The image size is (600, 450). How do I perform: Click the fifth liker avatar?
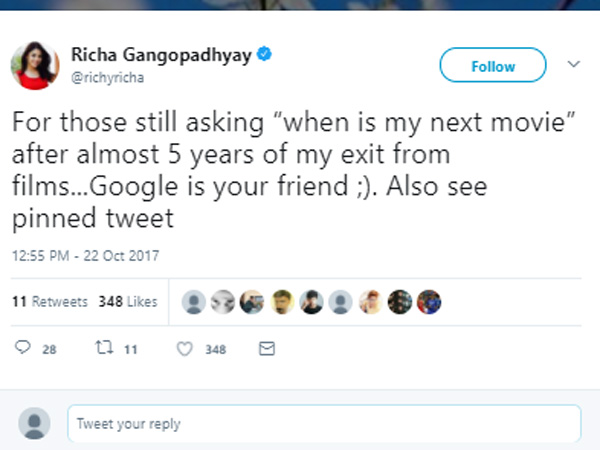pyautogui.click(x=312, y=301)
